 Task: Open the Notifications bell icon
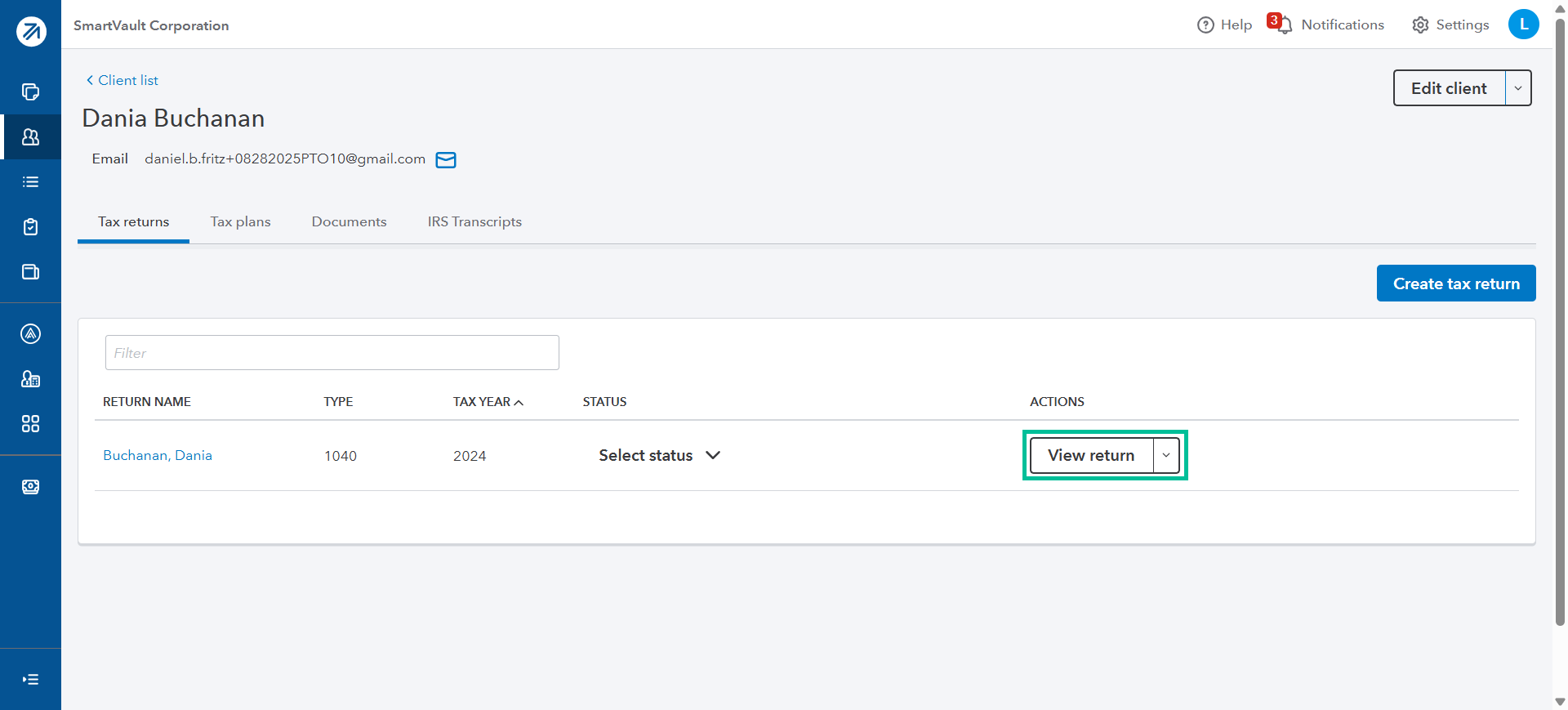[1283, 25]
